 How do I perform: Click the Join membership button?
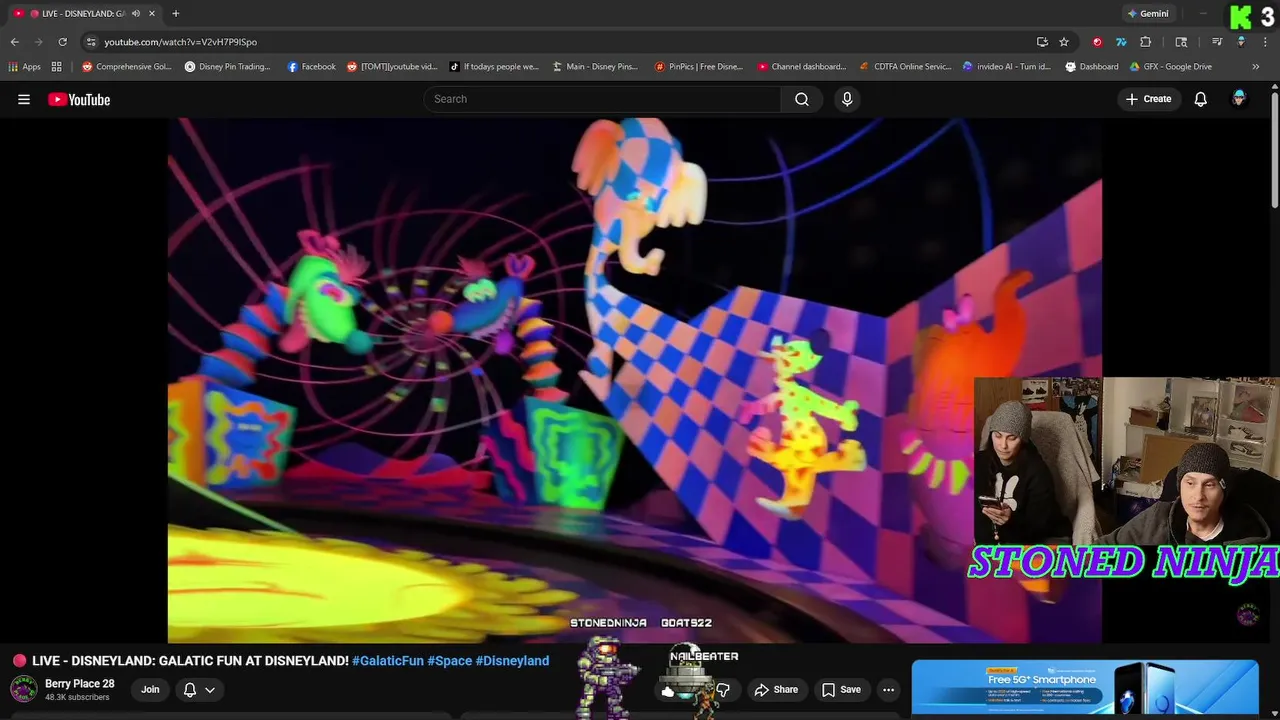click(150, 689)
